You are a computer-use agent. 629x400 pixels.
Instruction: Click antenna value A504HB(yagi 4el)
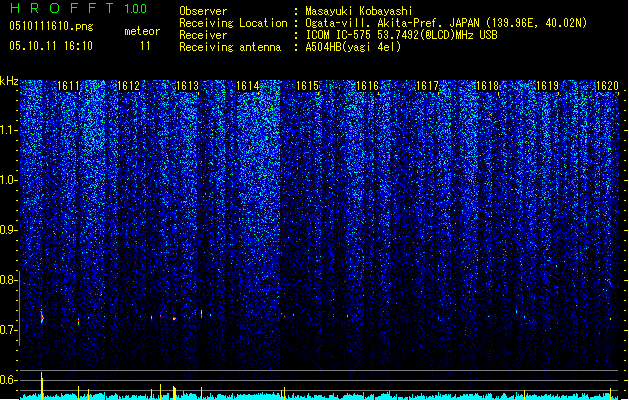(x=353, y=47)
